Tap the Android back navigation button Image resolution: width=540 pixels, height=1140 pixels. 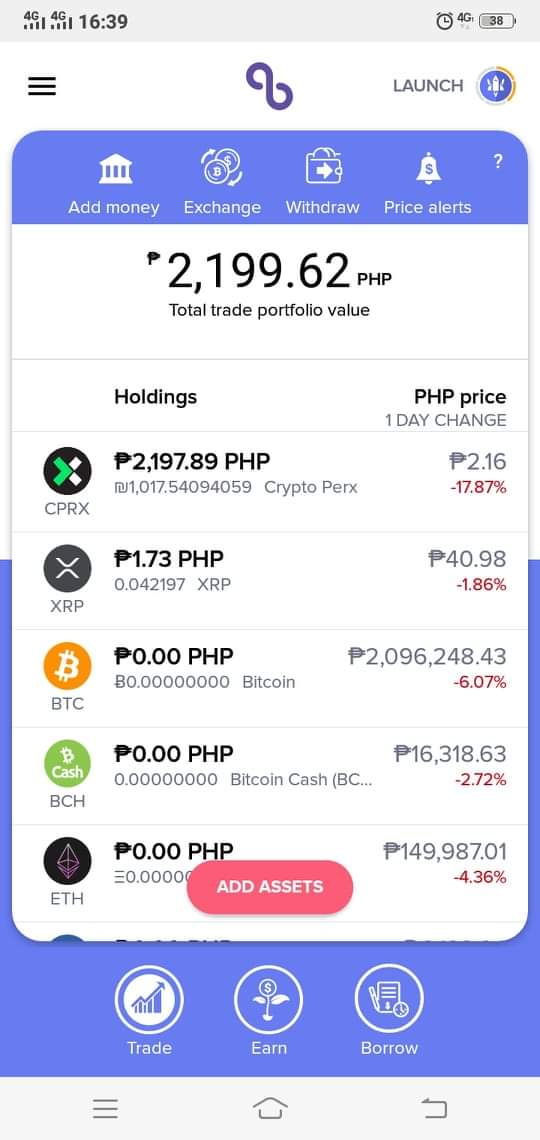click(x=434, y=1108)
